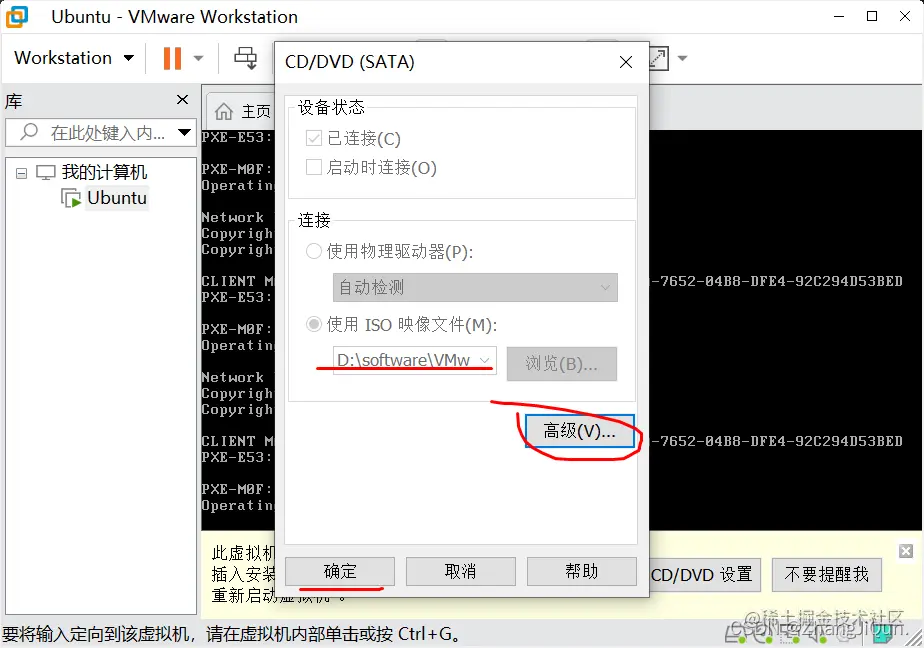Screen dimensions: 924x648
Task: Enable the 启动时连接(O) checkbox
Action: point(314,167)
